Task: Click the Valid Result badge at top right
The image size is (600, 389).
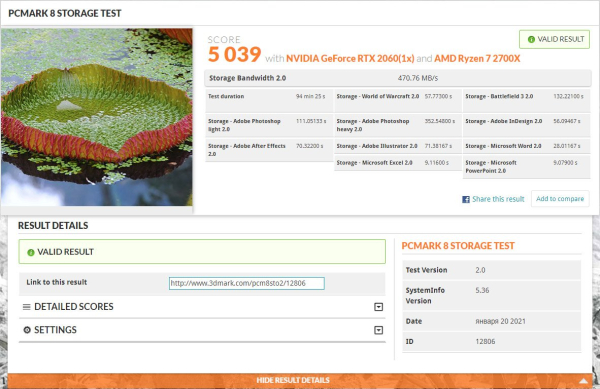Action: point(554,39)
